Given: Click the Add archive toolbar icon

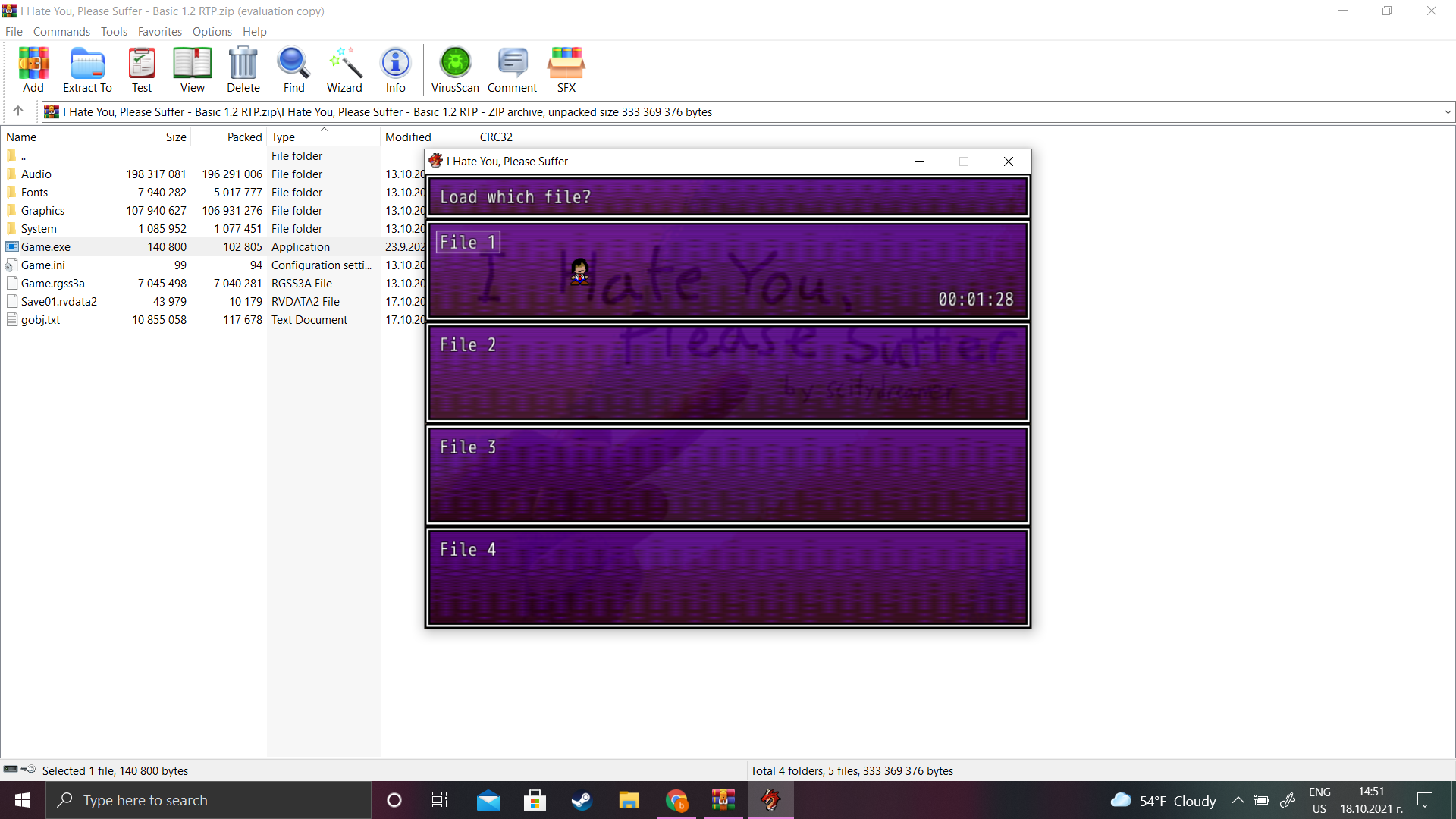Looking at the screenshot, I should (33, 70).
